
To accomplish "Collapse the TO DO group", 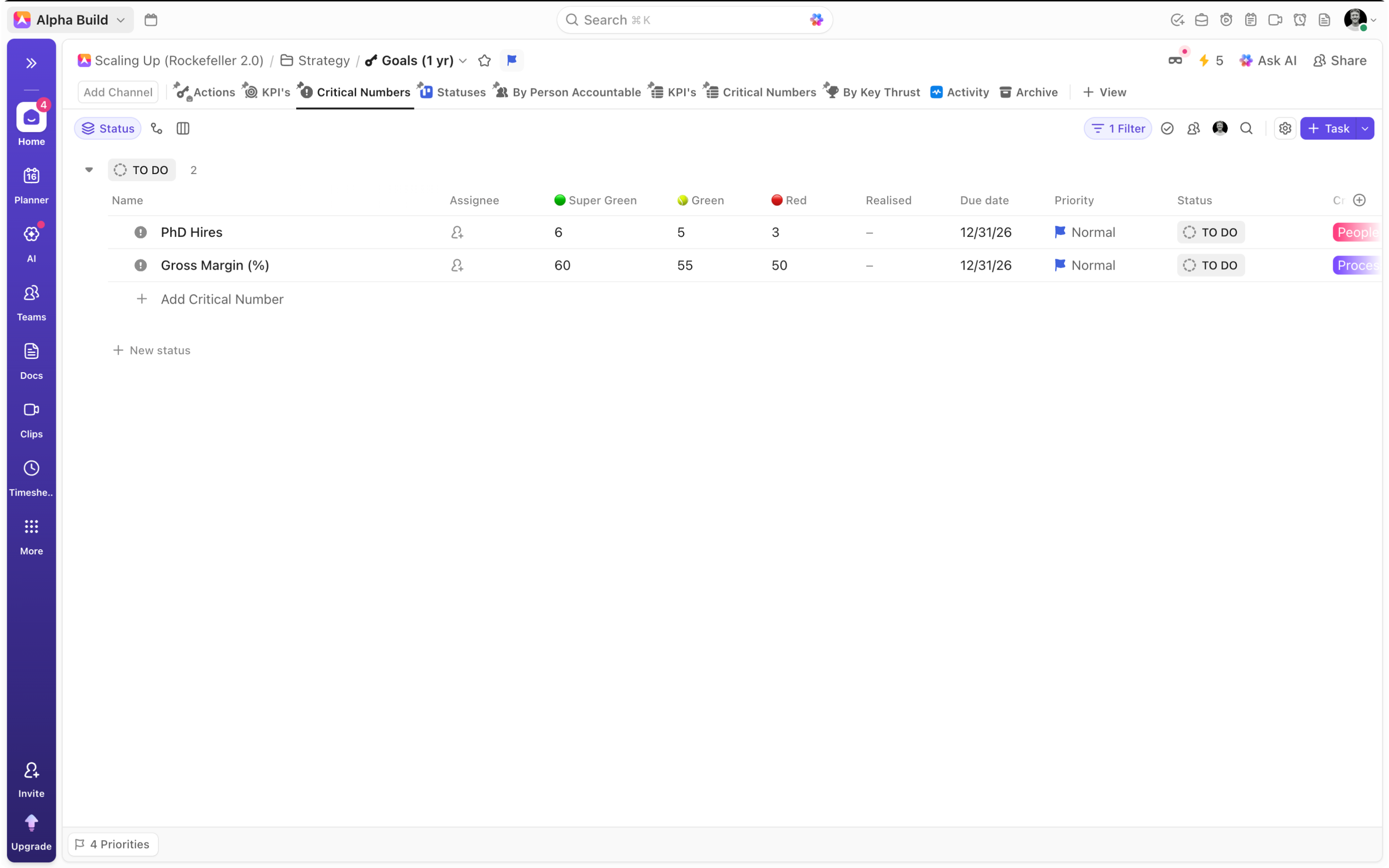I will tap(89, 170).
